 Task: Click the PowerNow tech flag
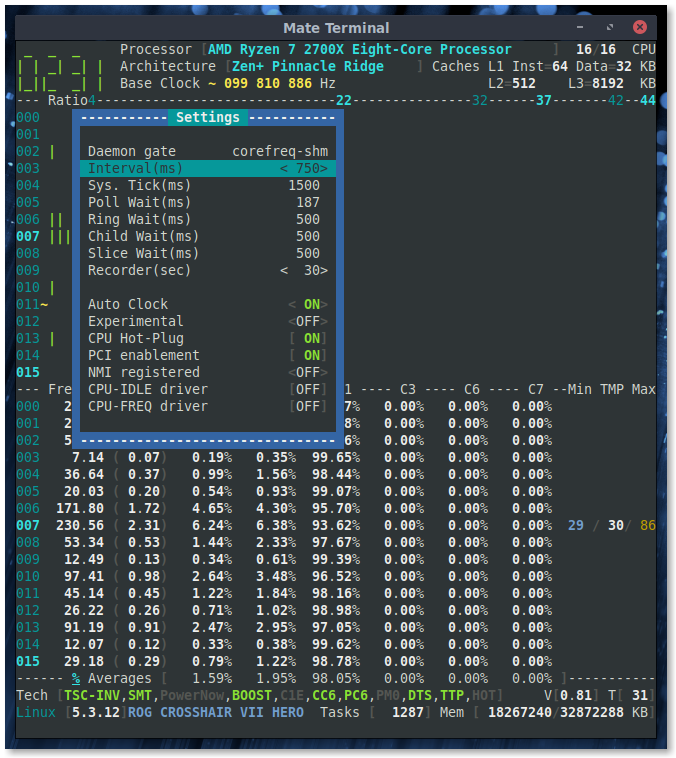click(x=192, y=695)
